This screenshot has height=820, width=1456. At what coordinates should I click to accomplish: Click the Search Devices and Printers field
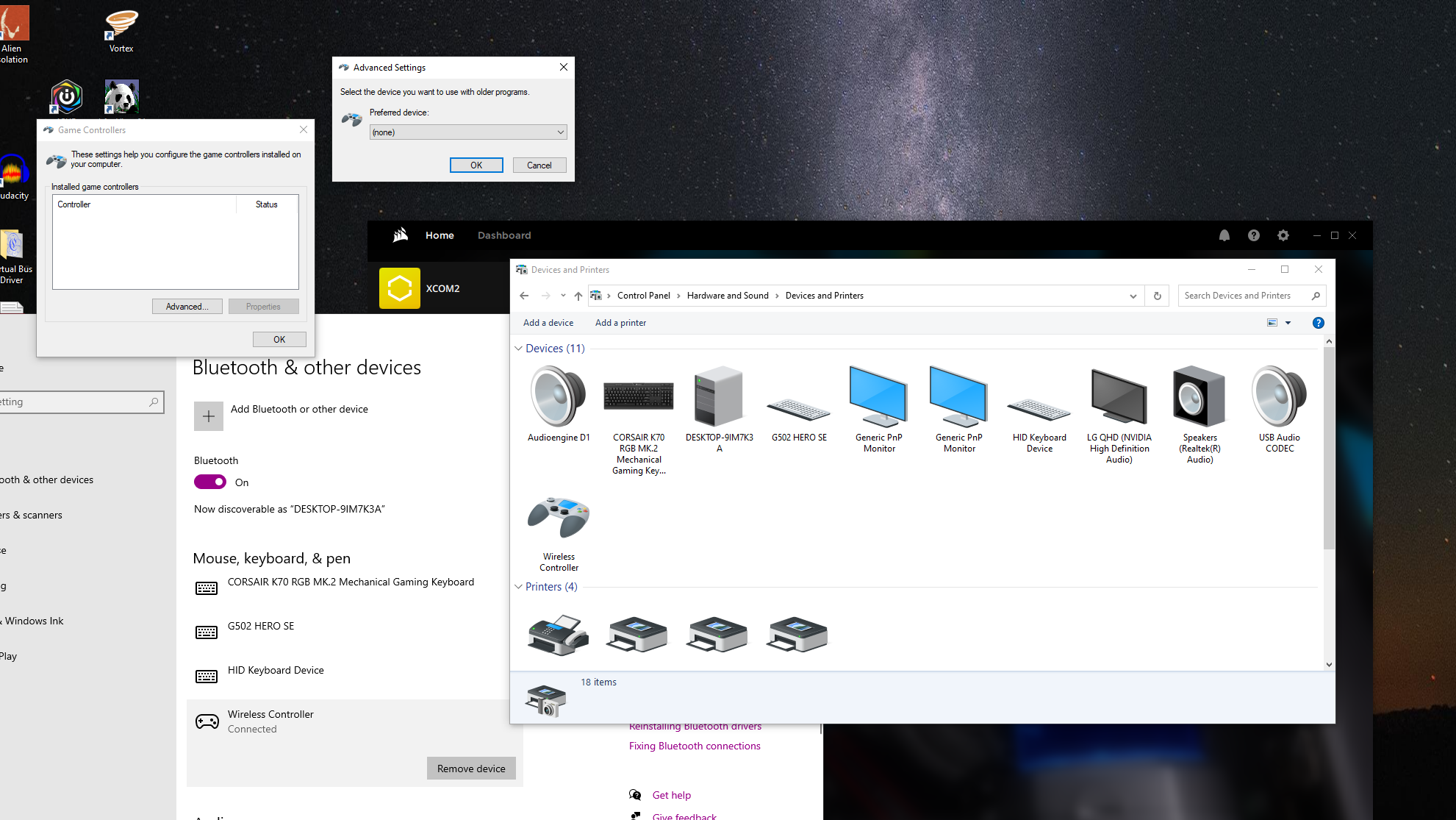[1252, 296]
